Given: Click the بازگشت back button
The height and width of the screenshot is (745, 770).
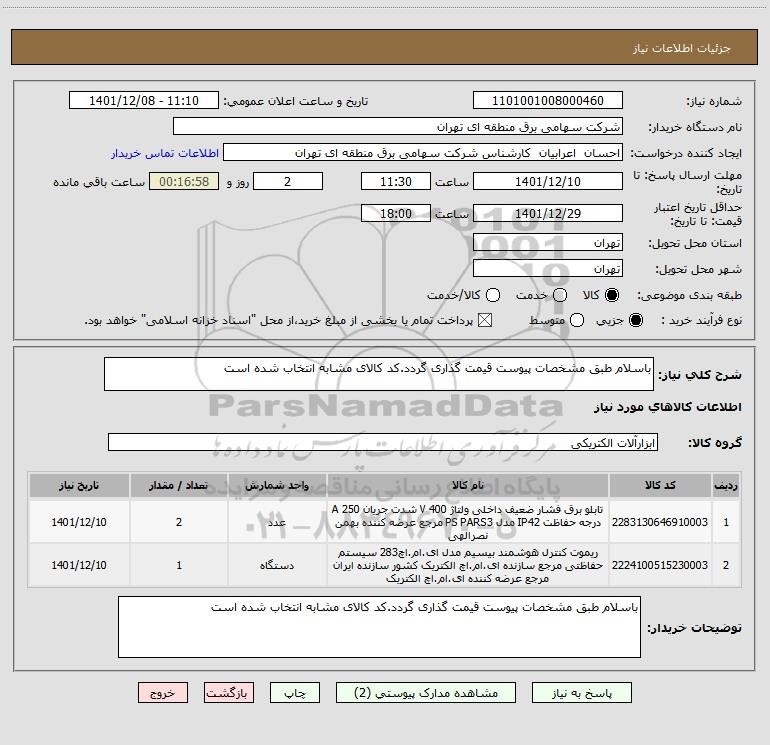Looking at the screenshot, I should pyautogui.click(x=229, y=692).
